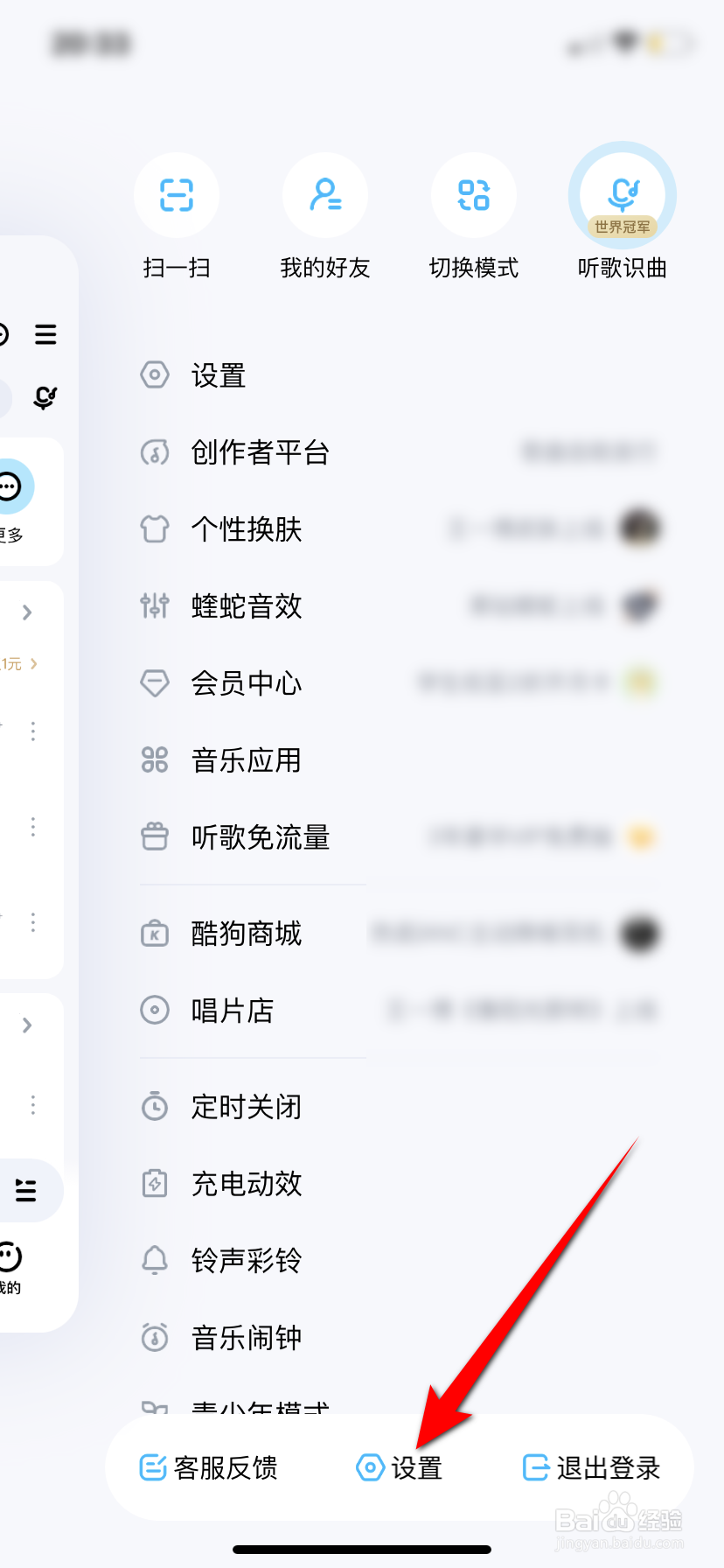The height and width of the screenshot is (1568, 724).
Task: Open 设置 from the menu list
Action: click(219, 375)
